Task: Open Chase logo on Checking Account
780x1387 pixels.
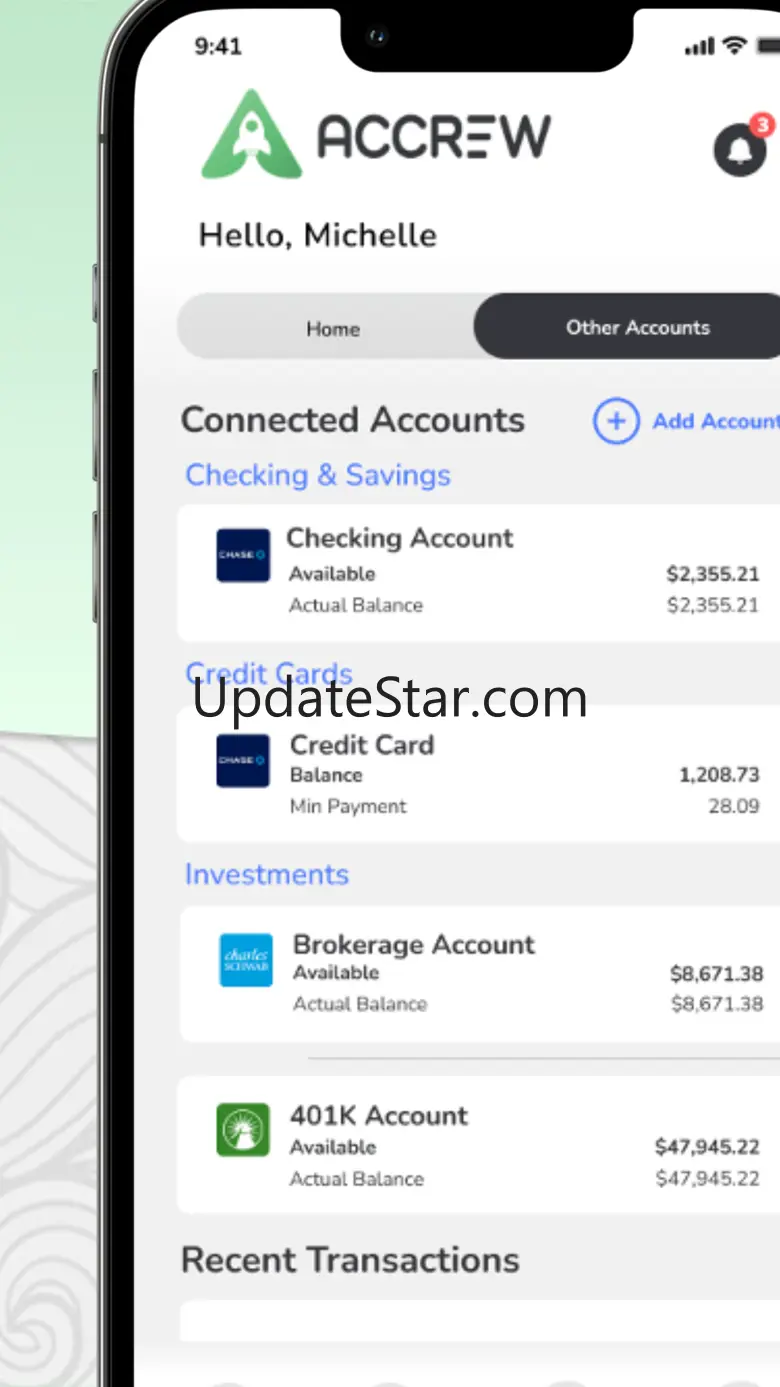Action: (243, 555)
